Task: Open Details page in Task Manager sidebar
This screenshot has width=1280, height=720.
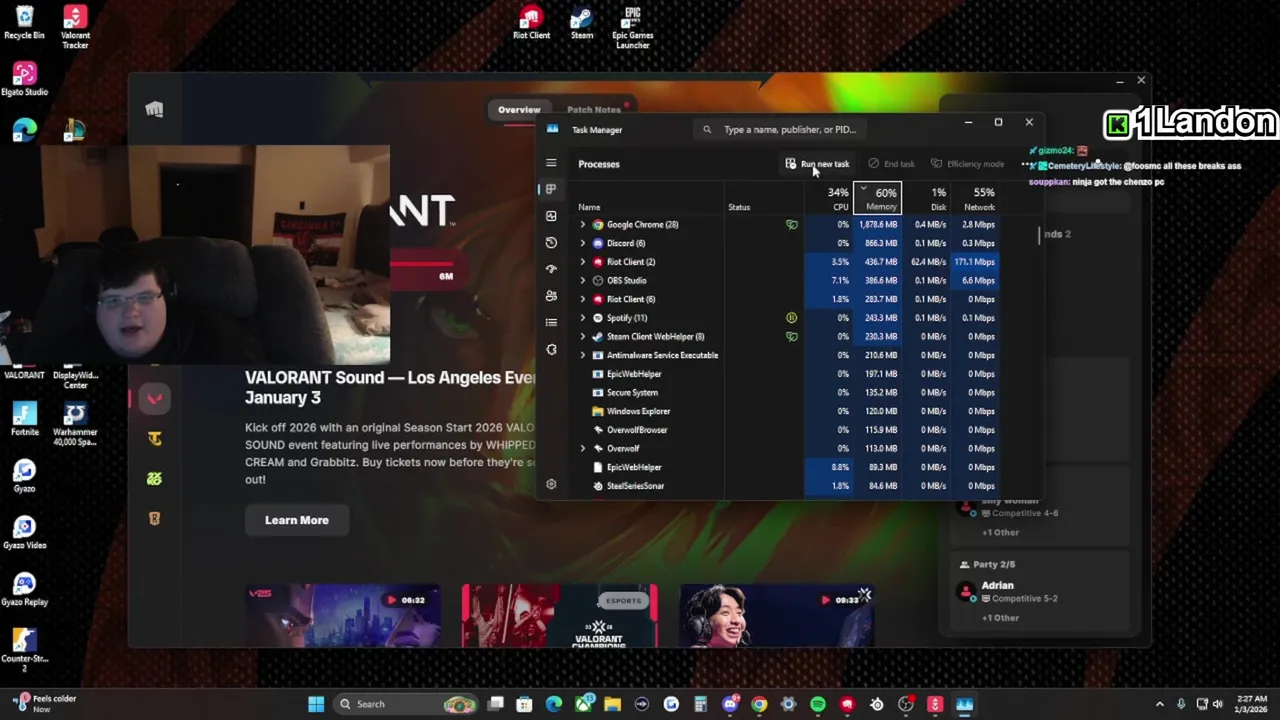Action: coord(551,322)
